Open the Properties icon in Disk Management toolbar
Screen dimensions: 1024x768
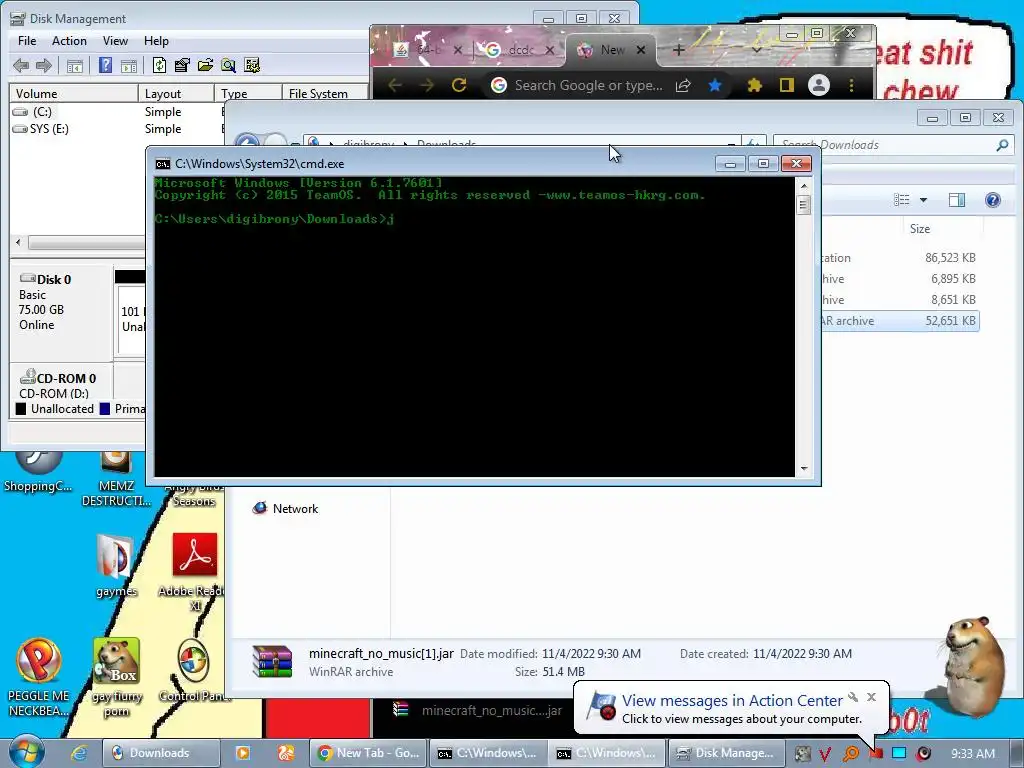tap(182, 65)
